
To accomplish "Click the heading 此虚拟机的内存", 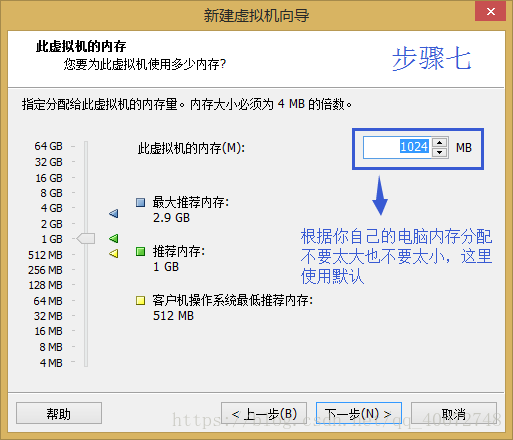I will pos(81,46).
